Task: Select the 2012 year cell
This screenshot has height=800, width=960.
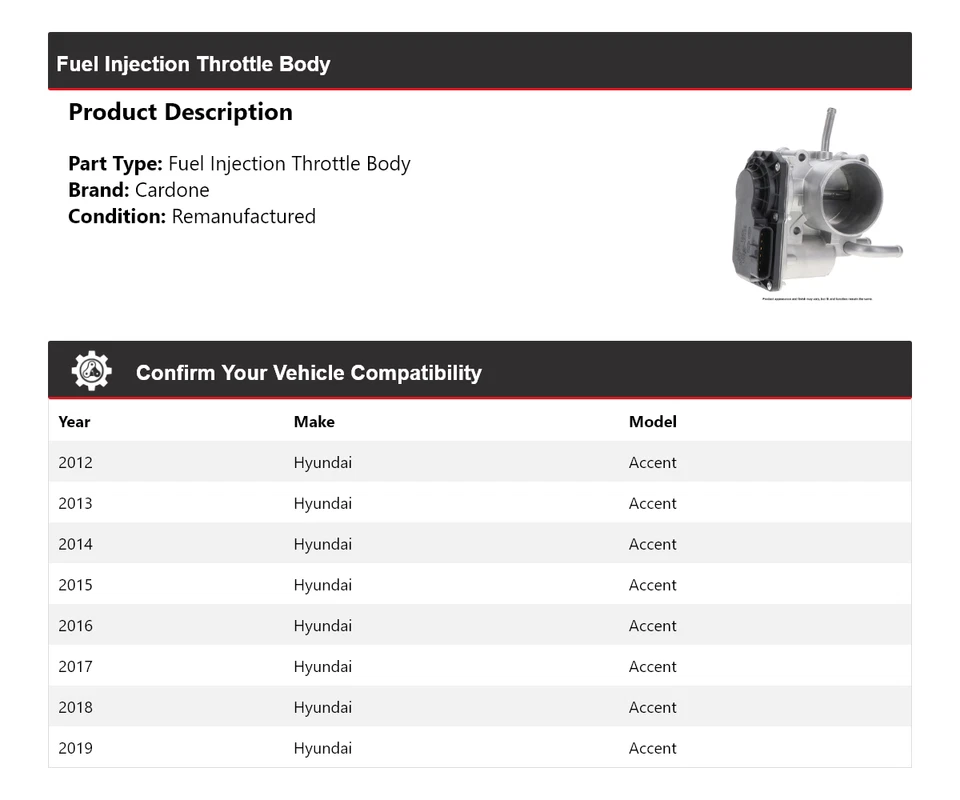Action: click(x=75, y=463)
